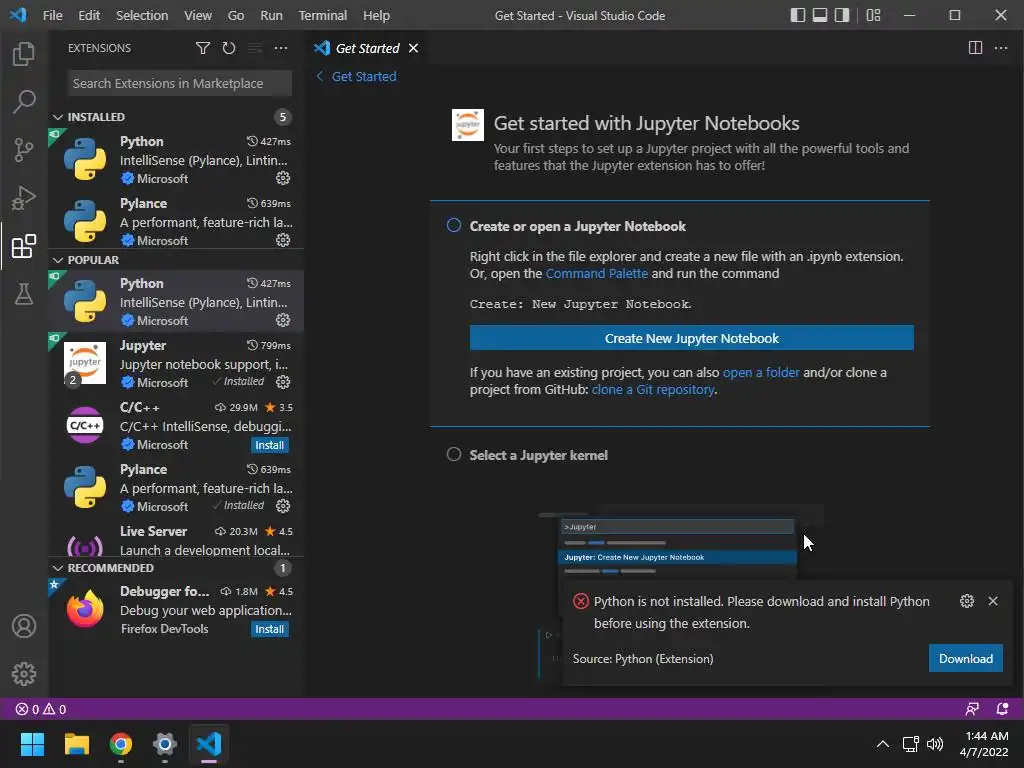Open the Customize Layout icon
This screenshot has width=1024, height=768.
coord(873,15)
